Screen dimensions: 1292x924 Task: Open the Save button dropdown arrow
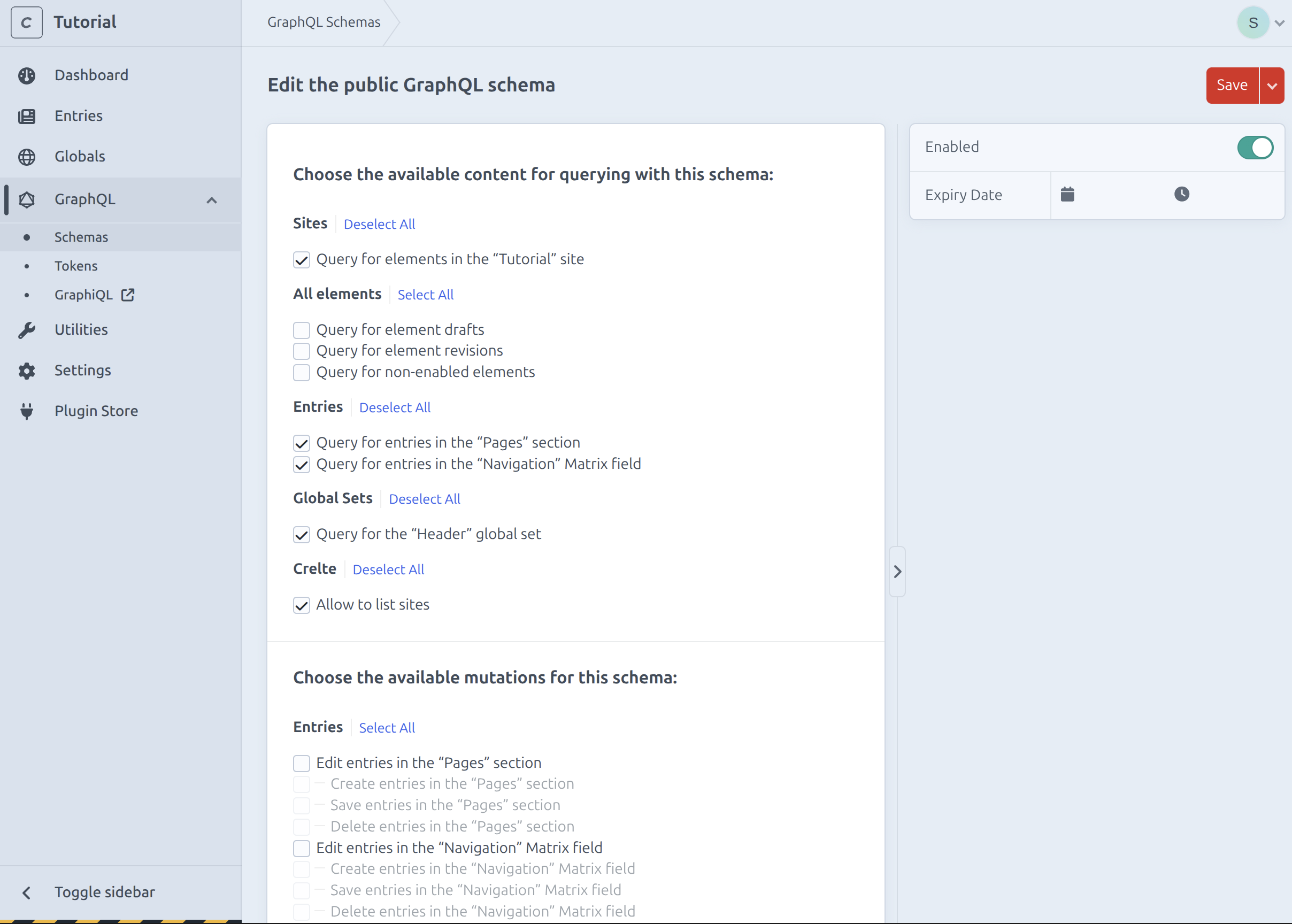[1272, 86]
